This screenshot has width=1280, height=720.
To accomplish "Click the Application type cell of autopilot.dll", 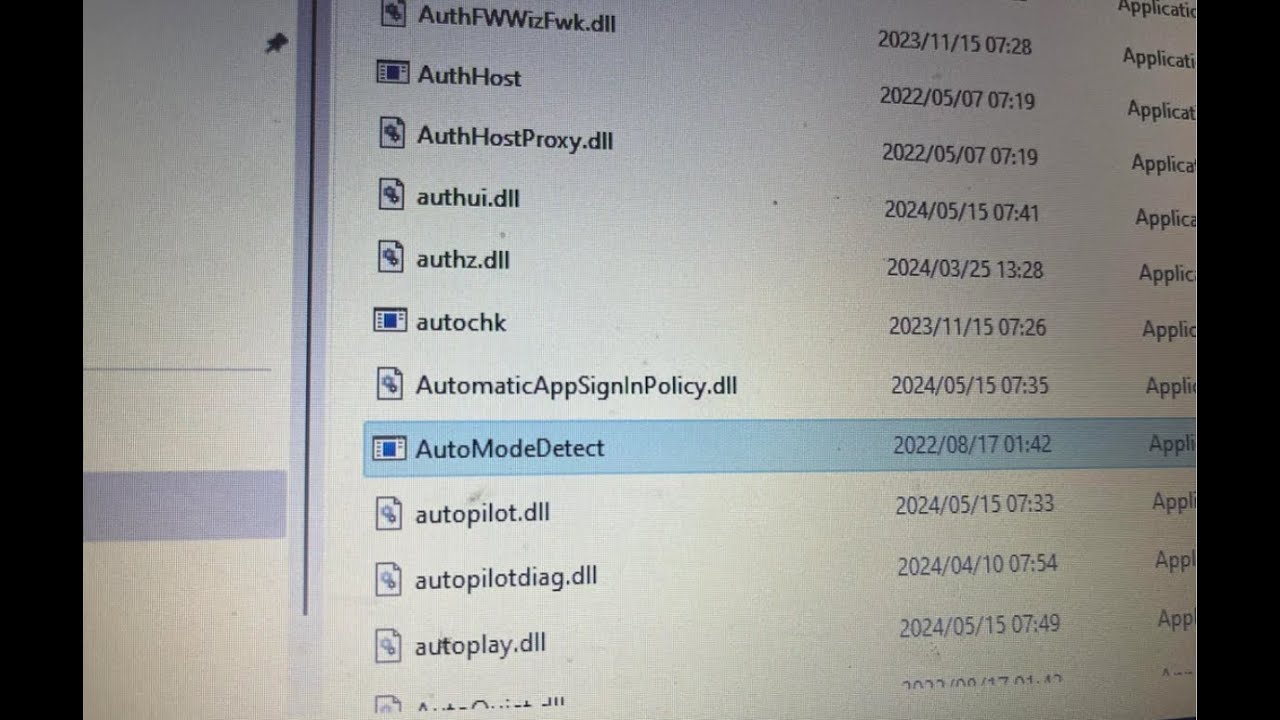I will [x=1174, y=501].
